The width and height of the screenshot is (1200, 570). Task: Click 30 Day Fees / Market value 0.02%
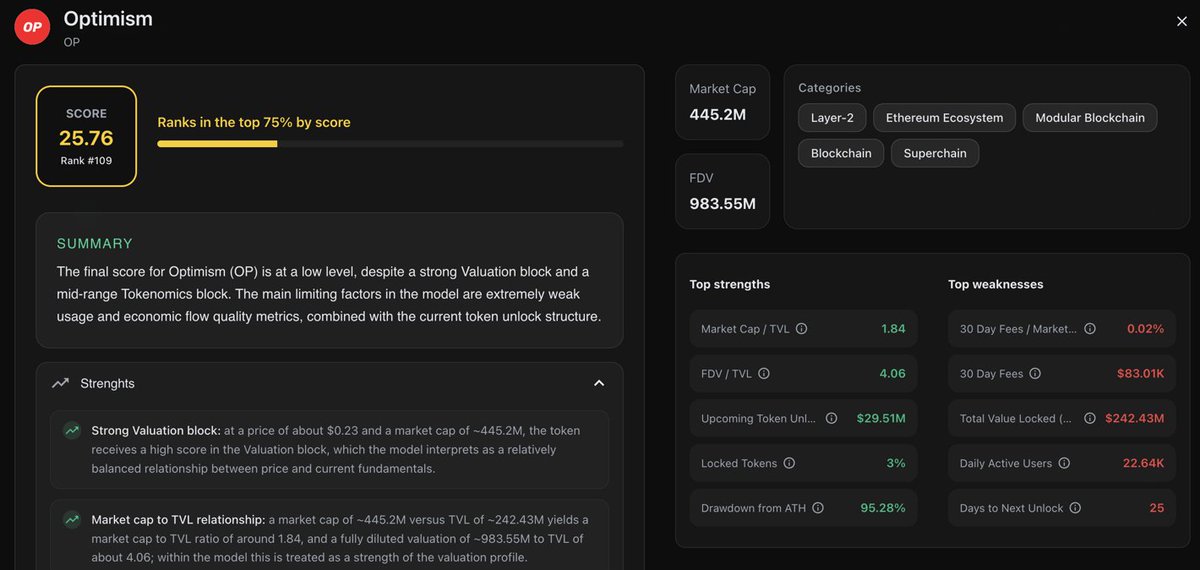point(1145,329)
